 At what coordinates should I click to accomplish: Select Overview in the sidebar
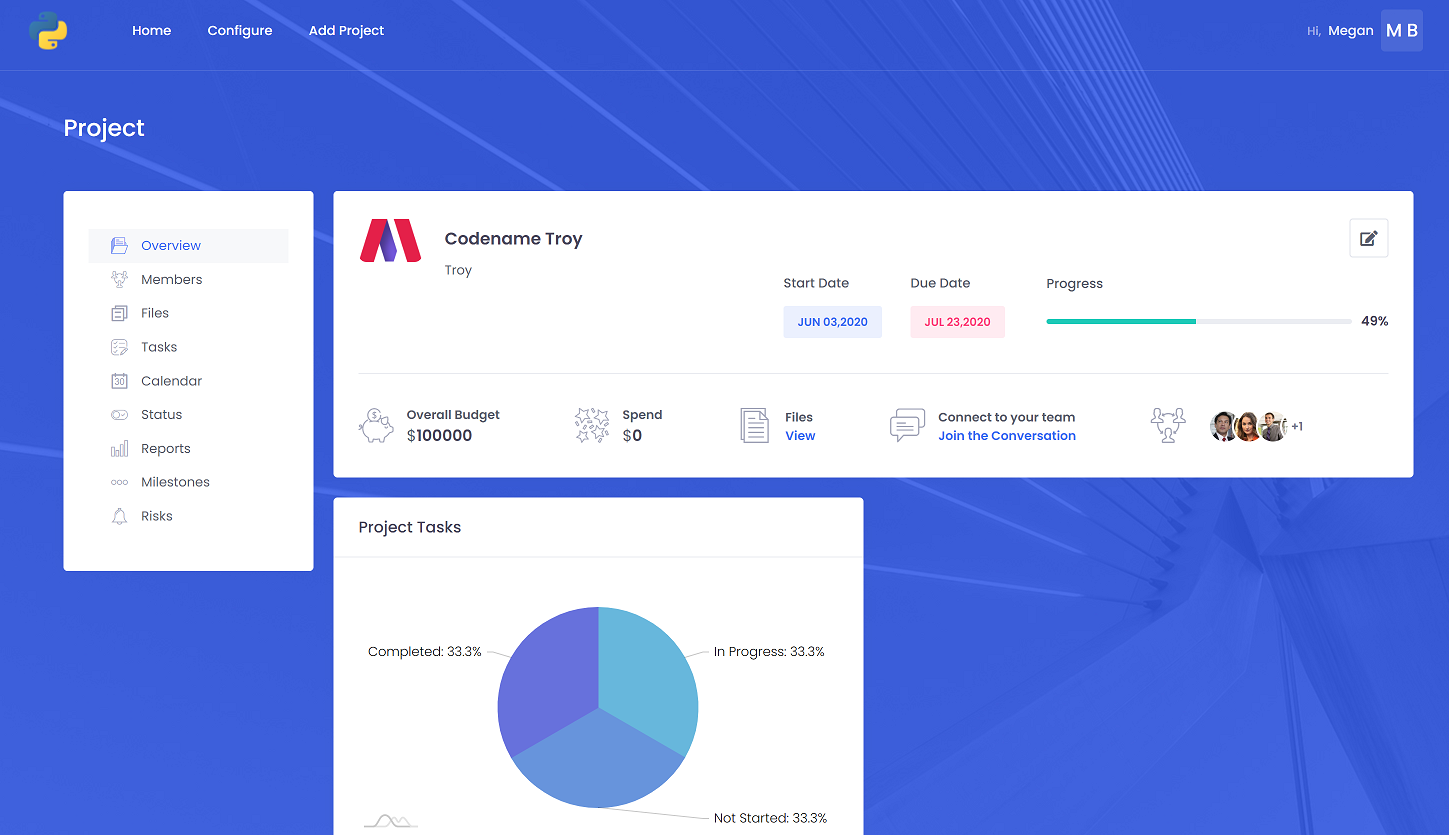click(x=188, y=245)
